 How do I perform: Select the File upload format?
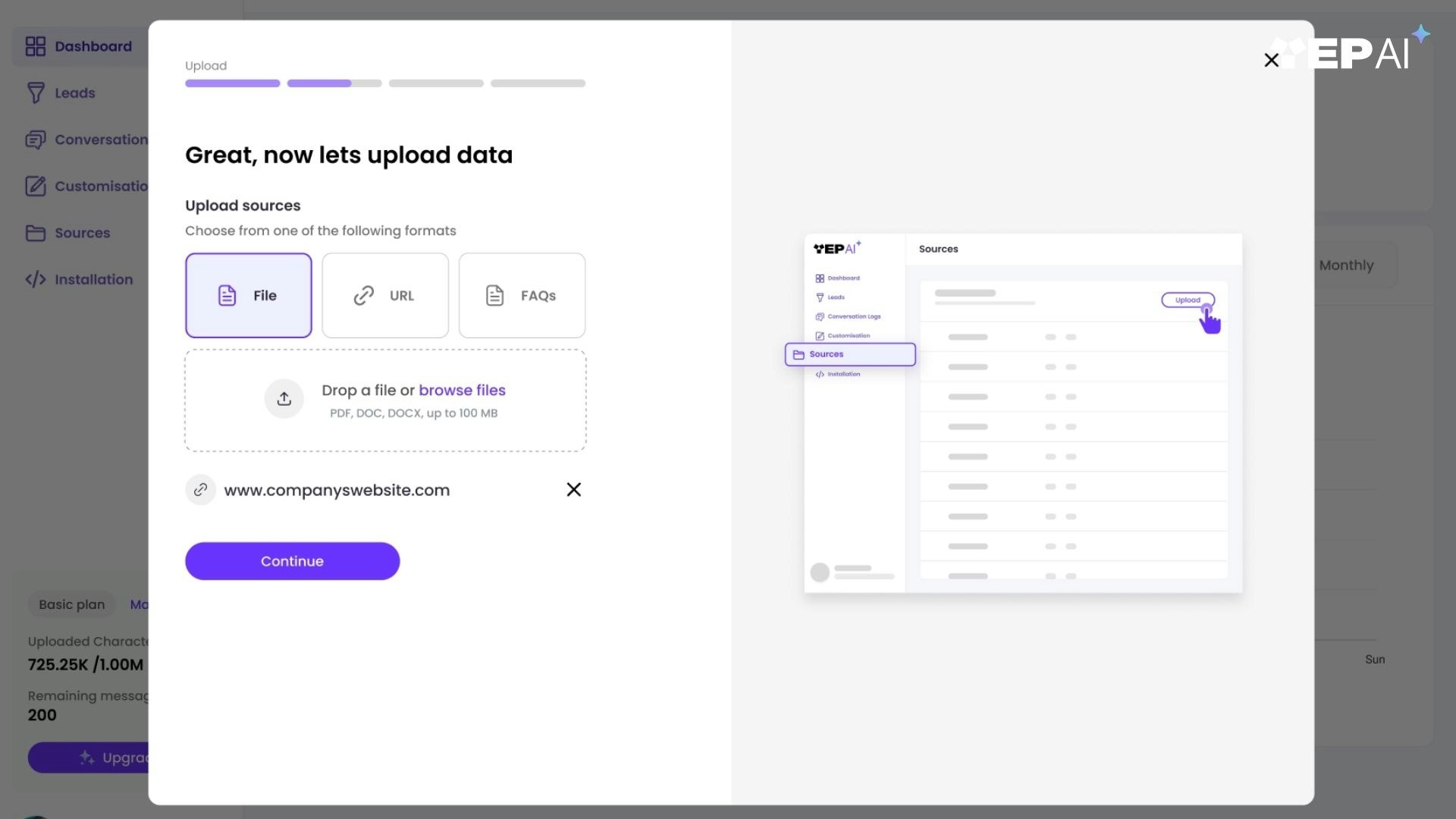248,296
